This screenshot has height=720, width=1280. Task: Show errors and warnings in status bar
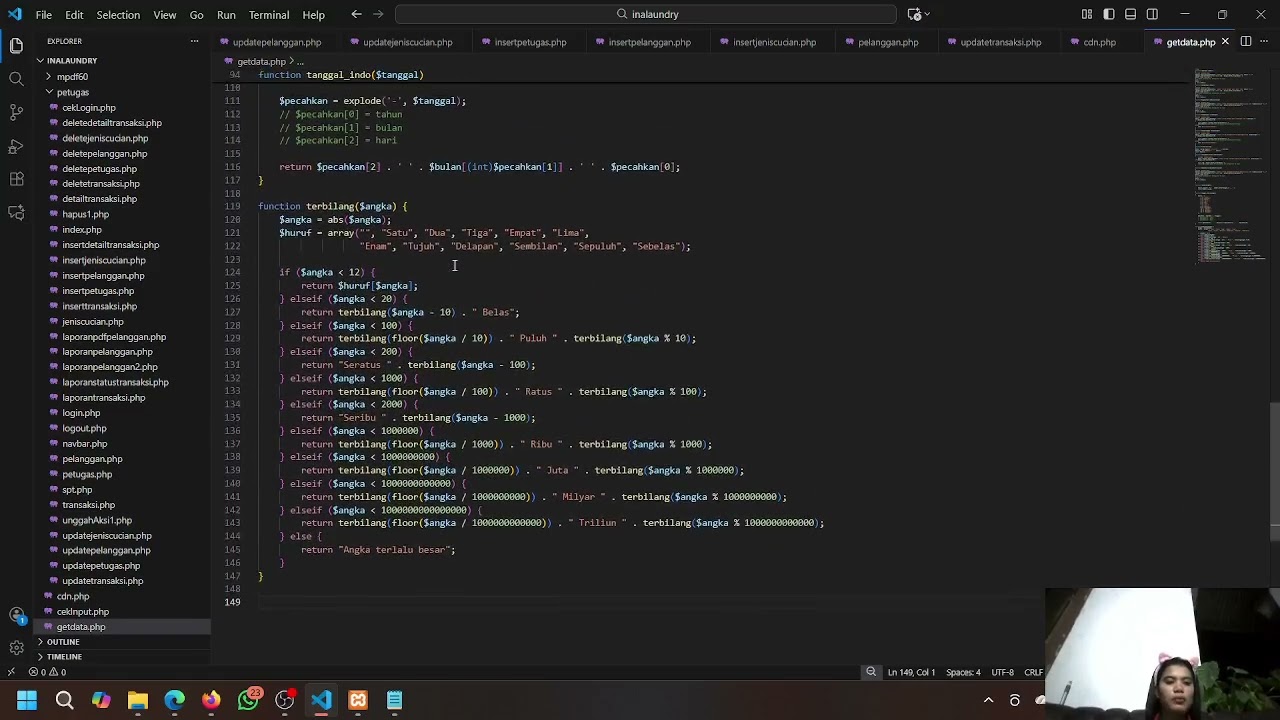47,672
